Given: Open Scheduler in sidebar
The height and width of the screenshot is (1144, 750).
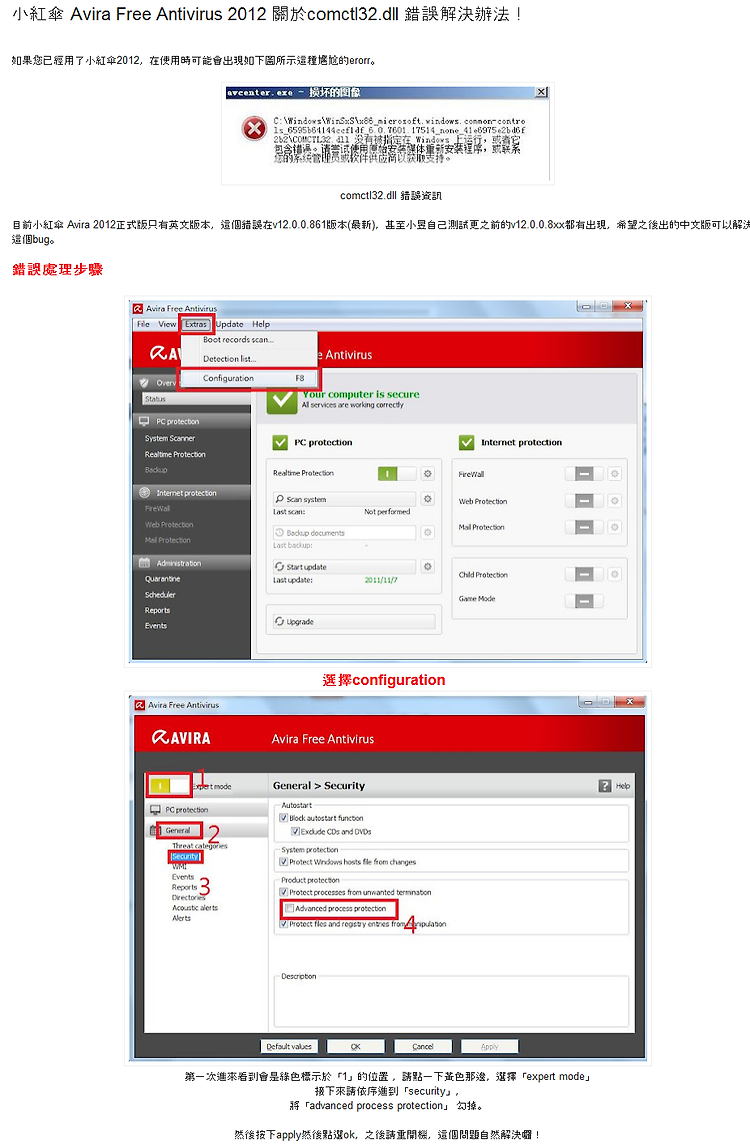Looking at the screenshot, I should pos(160,595).
